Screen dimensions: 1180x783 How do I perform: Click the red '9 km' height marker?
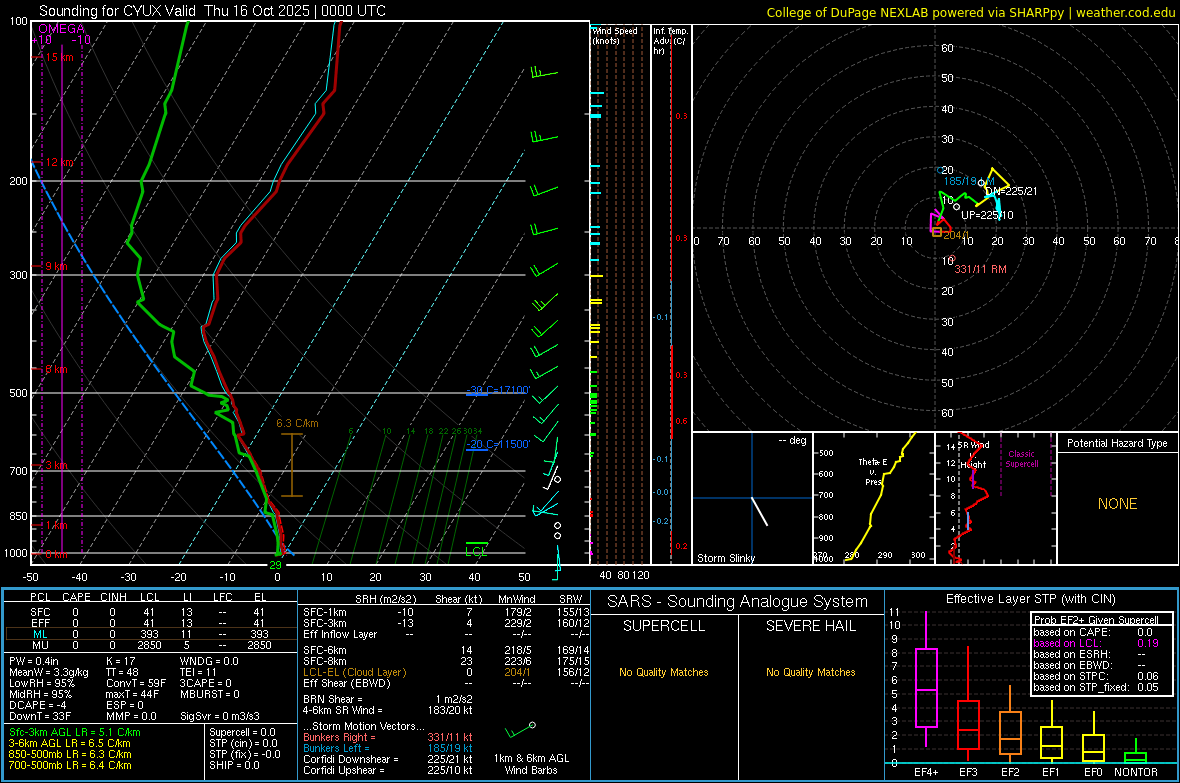[56, 267]
